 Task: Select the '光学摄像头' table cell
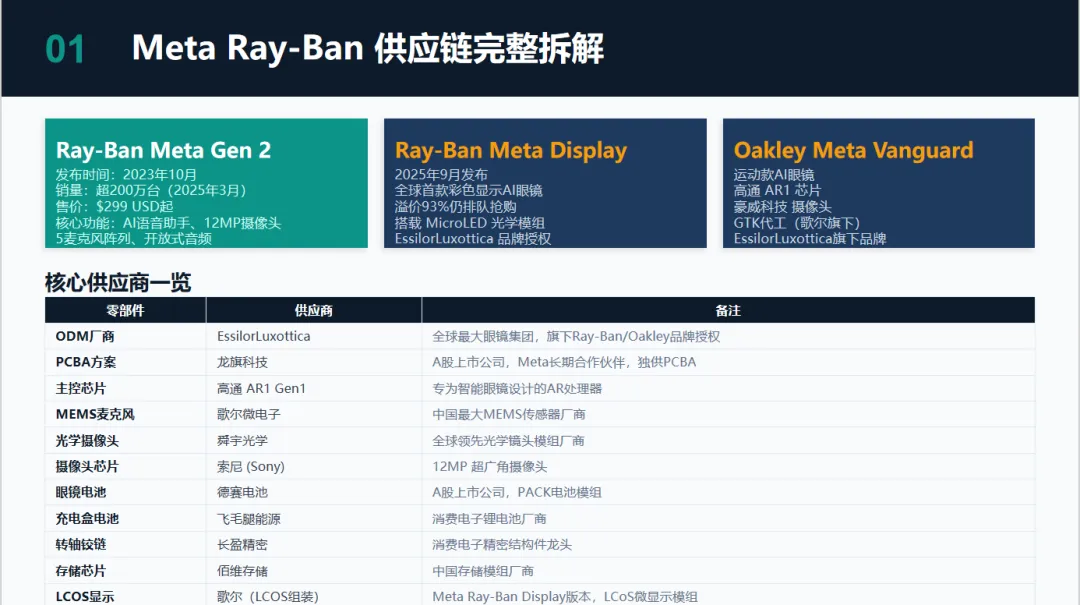click(125, 441)
